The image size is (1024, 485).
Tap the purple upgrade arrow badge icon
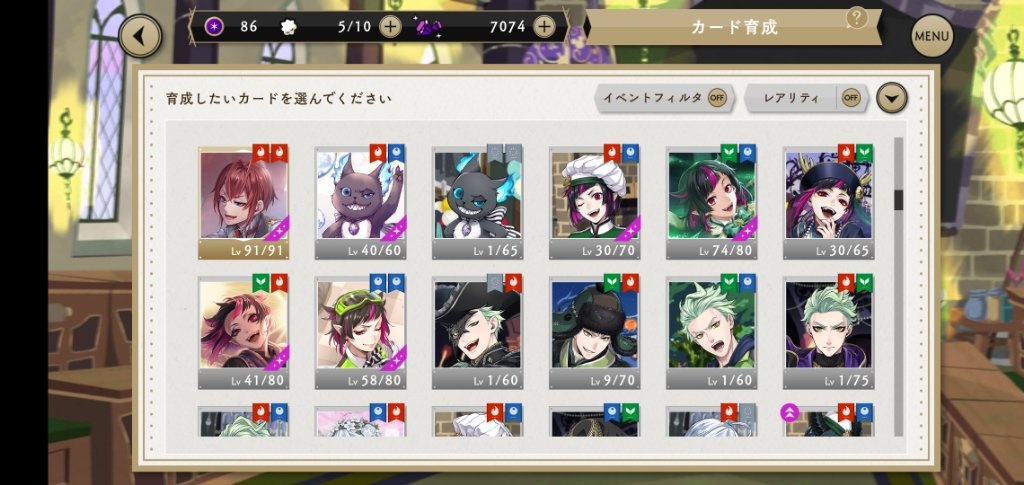coord(790,413)
